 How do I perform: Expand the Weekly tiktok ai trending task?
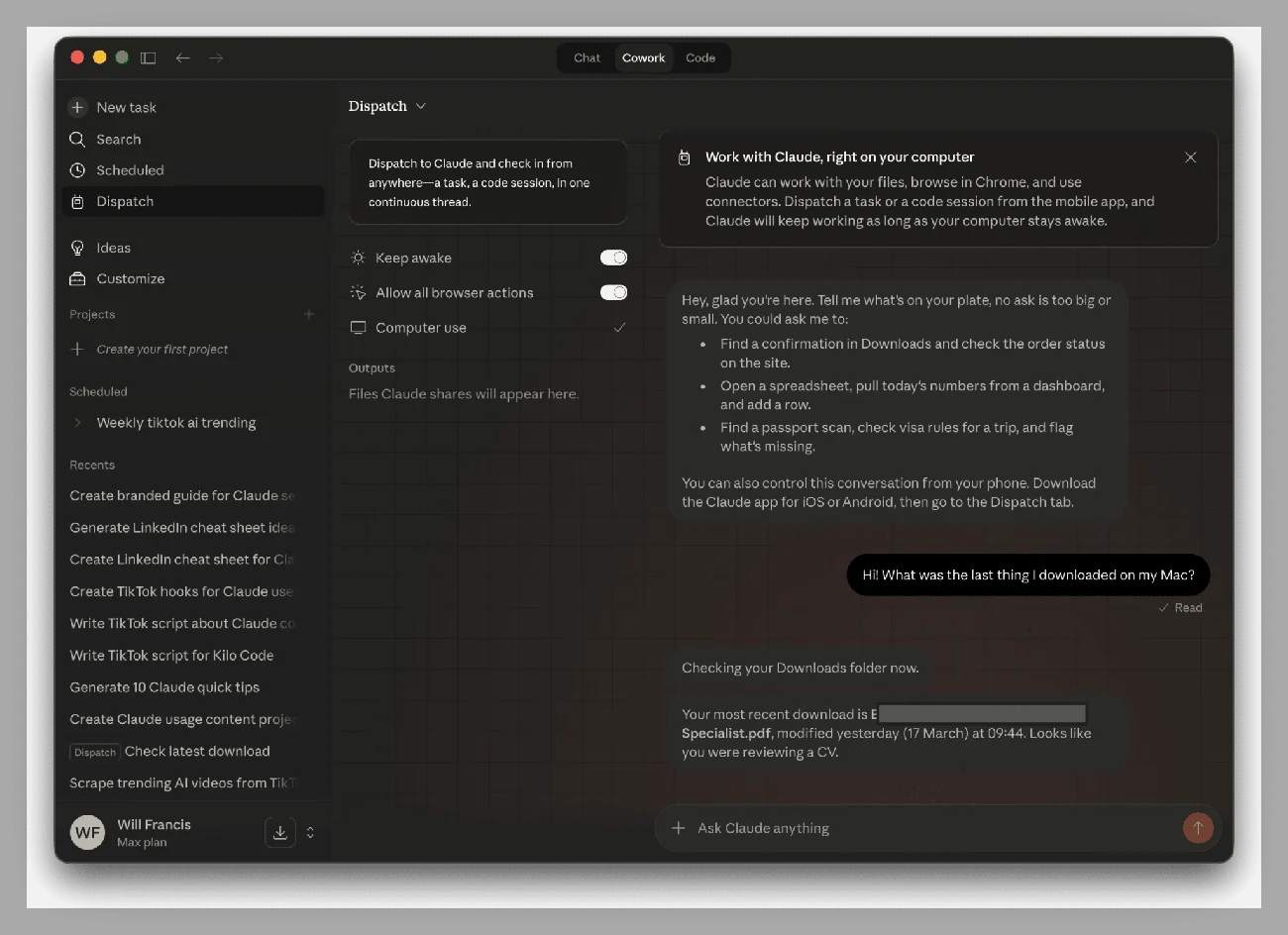78,423
